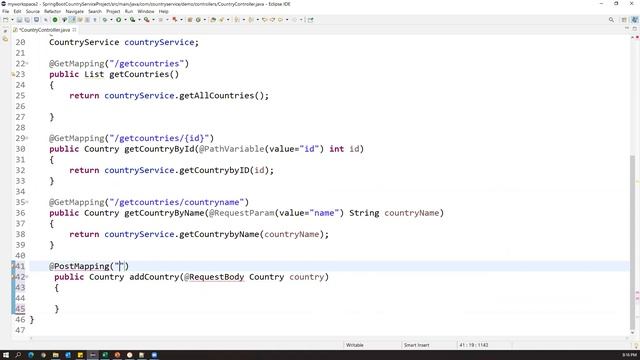Open the Refactor menu
Screen dimensions: 640x360
point(52,11)
